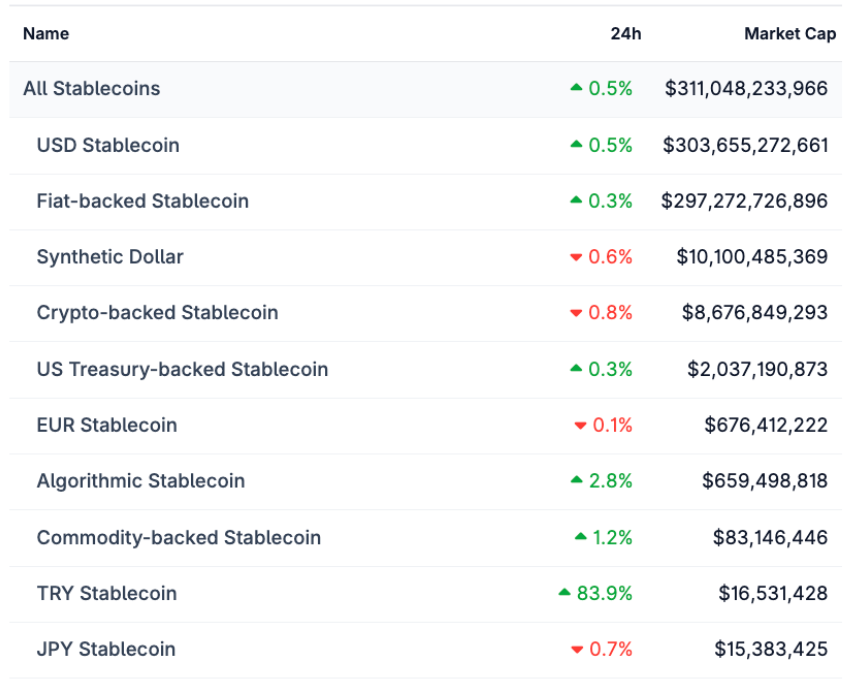Image resolution: width=862 pixels, height=696 pixels.
Task: Click the green up arrow for Algorithmic Stablecoin
Action: click(x=576, y=481)
